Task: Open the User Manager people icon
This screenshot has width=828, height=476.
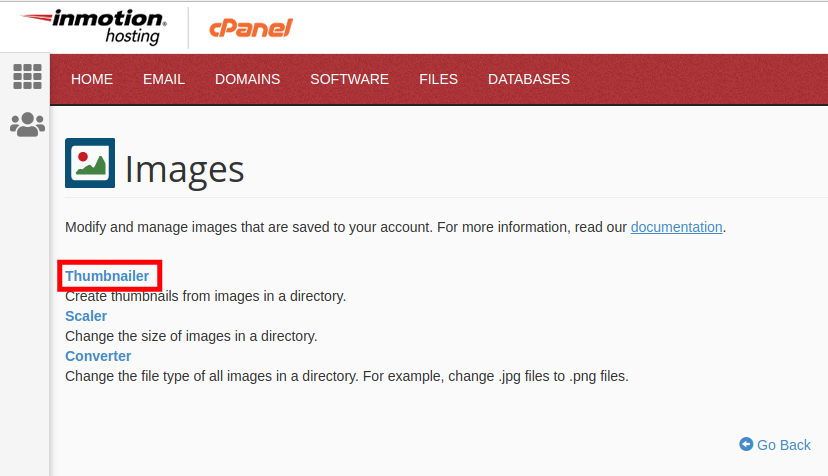Action: (x=27, y=124)
